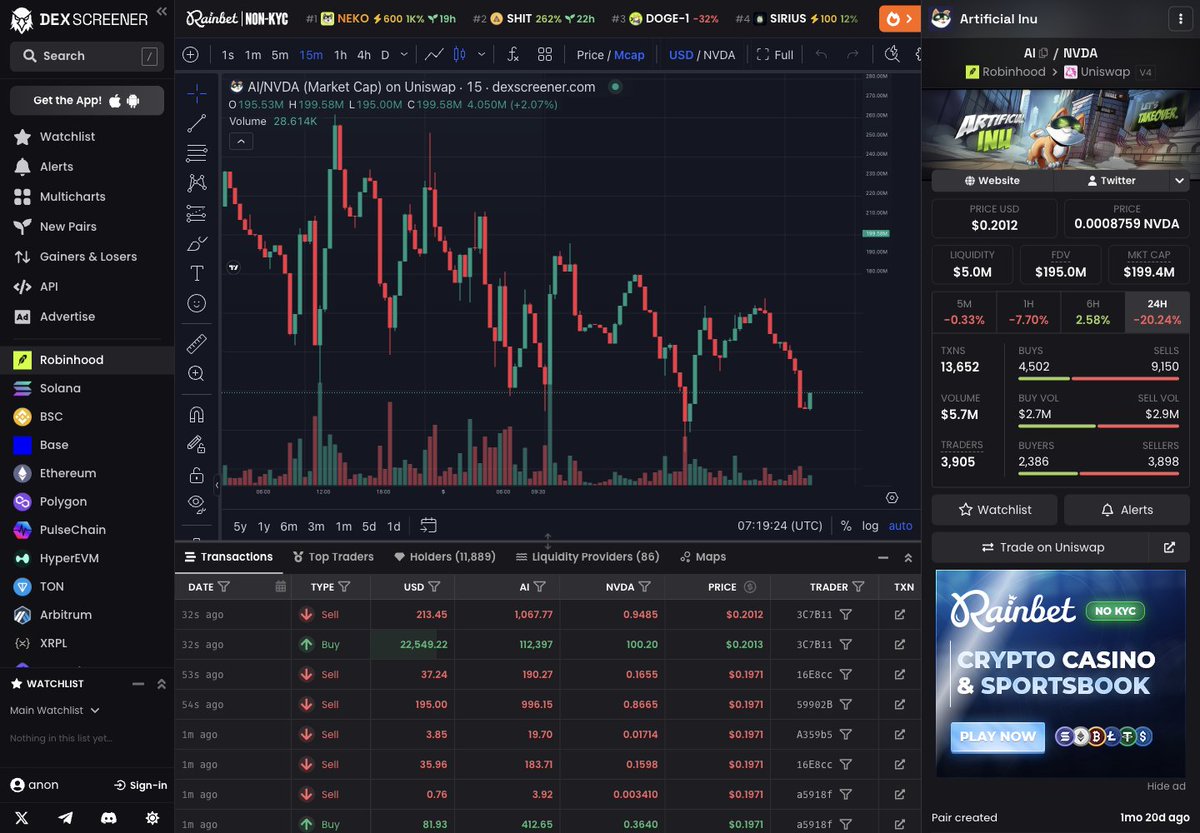Image resolution: width=1200 pixels, height=833 pixels.
Task: Switch to Top Traders tab
Action: [333, 557]
